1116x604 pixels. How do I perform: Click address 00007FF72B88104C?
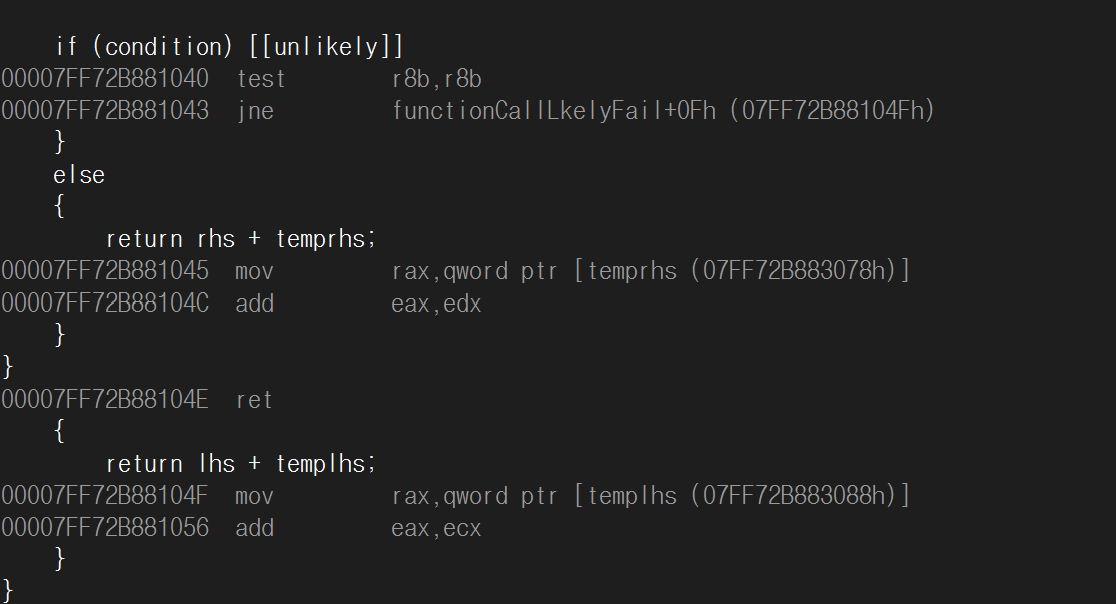tap(105, 303)
